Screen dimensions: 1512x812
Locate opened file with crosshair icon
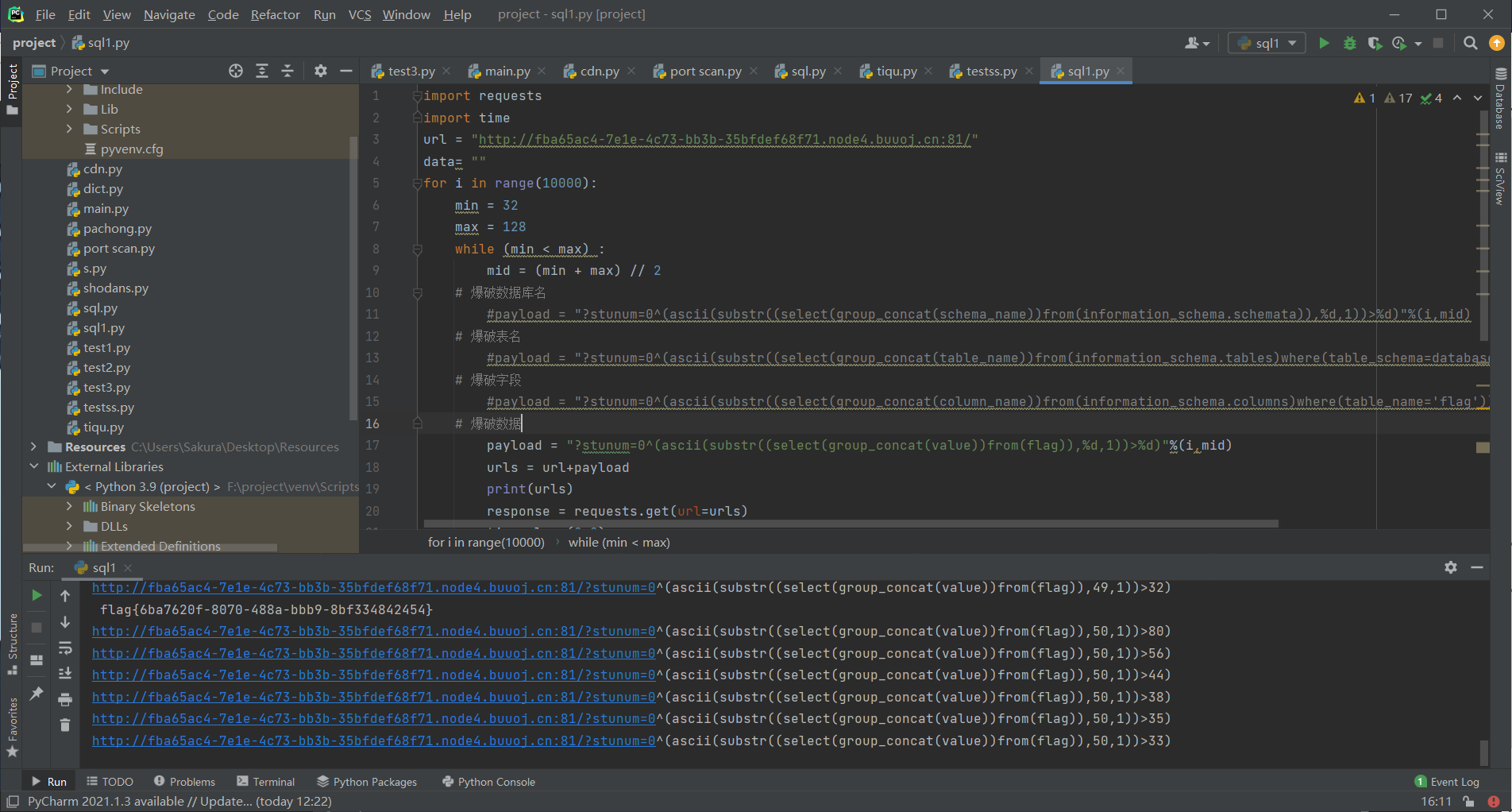[x=236, y=71]
